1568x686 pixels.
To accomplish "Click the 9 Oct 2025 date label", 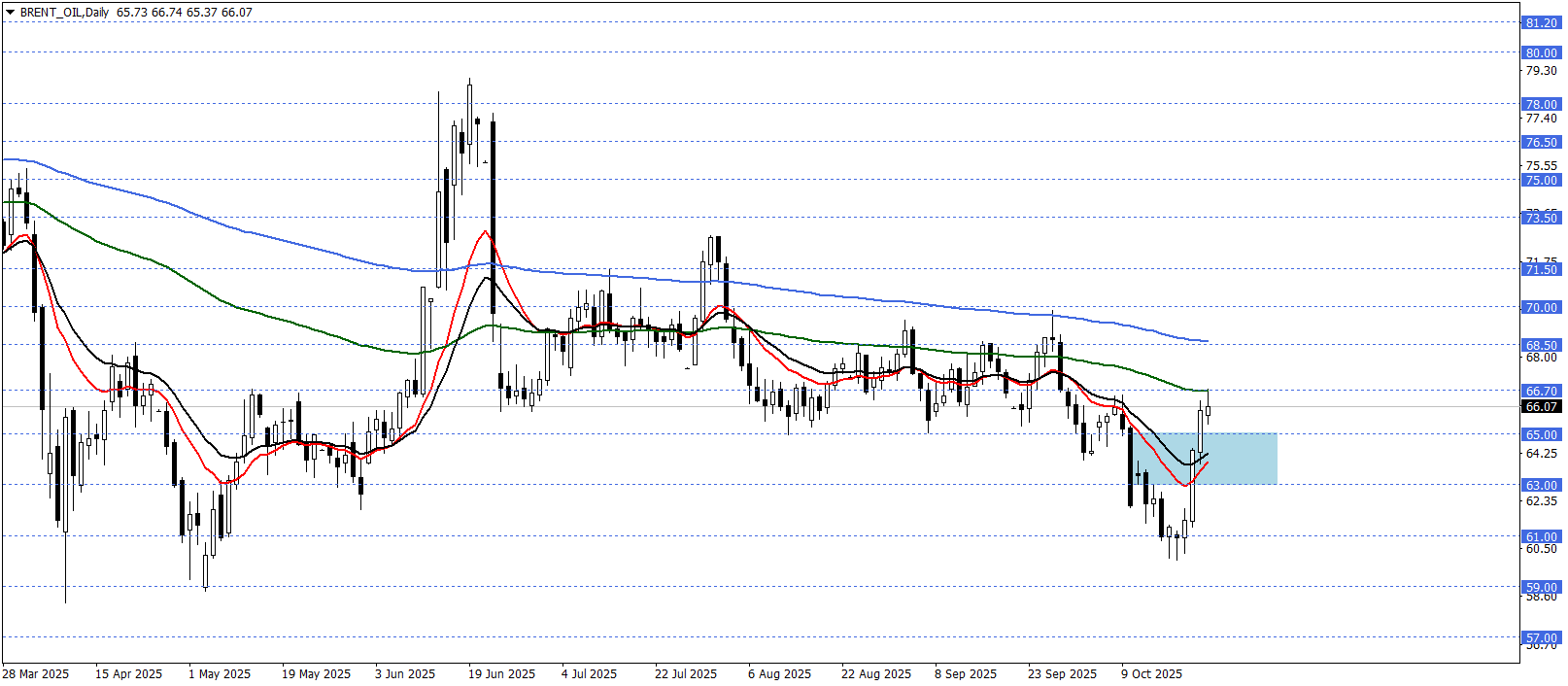I will pos(1151,673).
